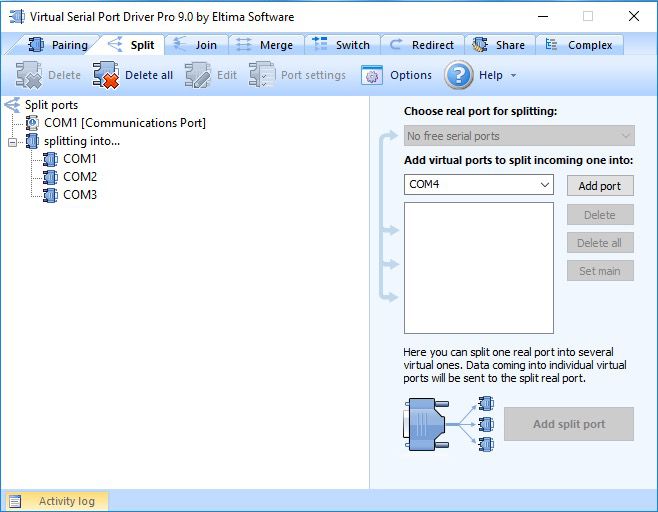
Task: Click the Redirect tab arrow icon
Action: tap(396, 44)
